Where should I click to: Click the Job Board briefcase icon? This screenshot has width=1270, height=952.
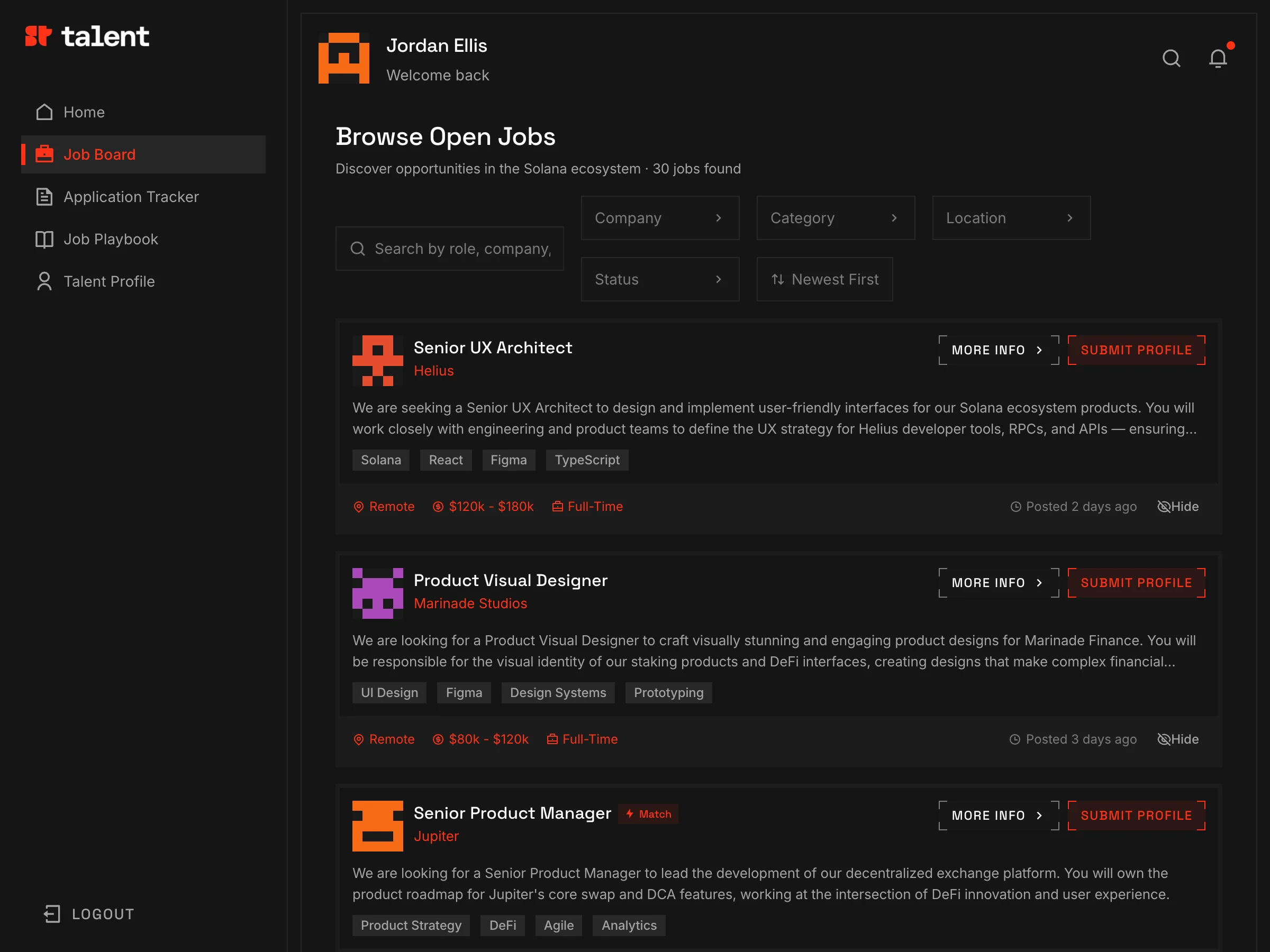(x=44, y=154)
